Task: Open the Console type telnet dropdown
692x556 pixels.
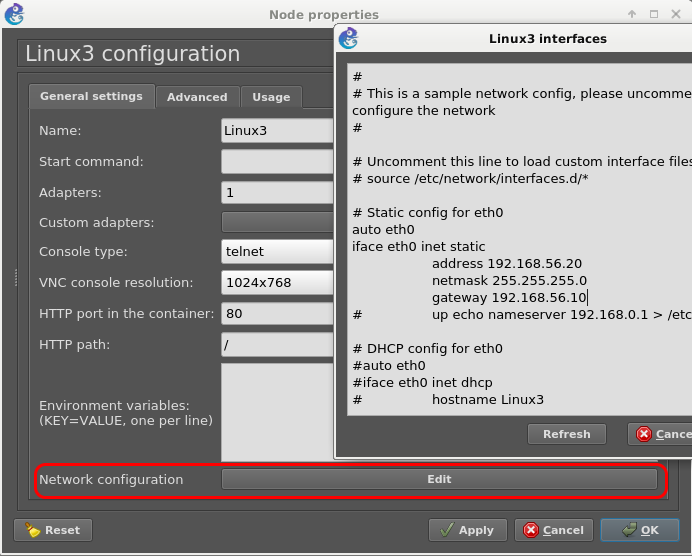Action: pos(277,252)
